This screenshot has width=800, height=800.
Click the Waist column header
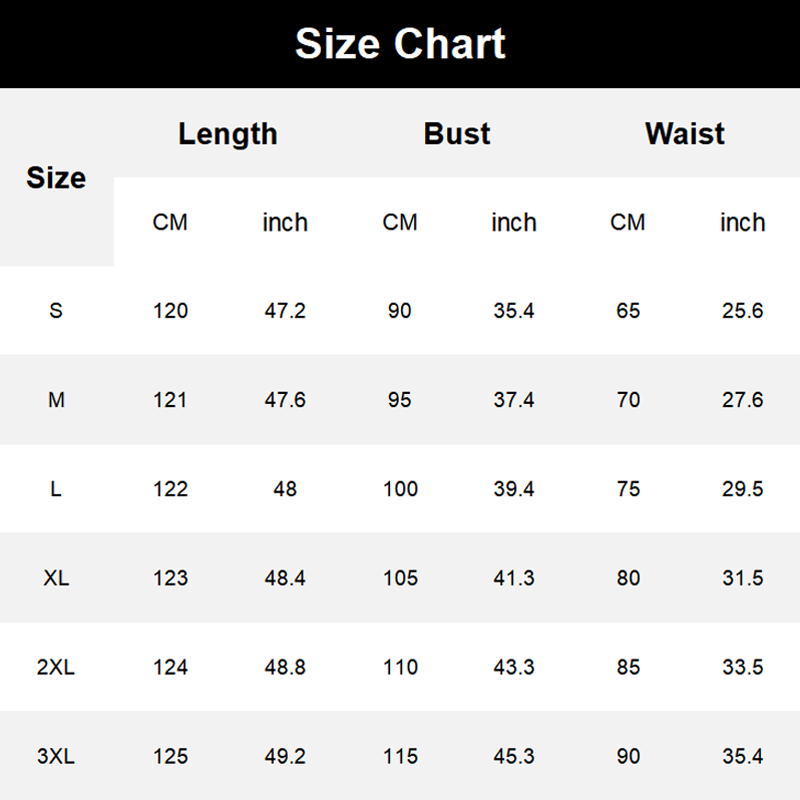click(685, 134)
